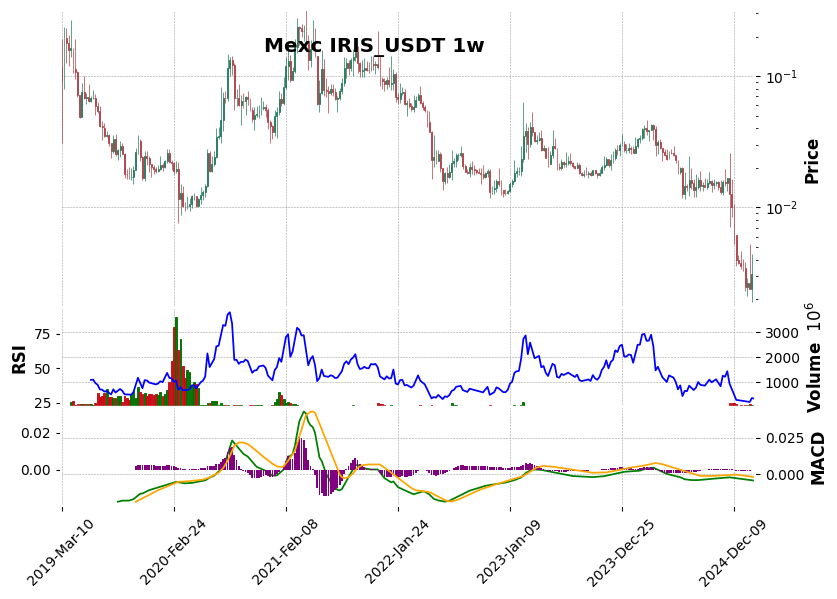Click the RSI 75 tick label
The height and width of the screenshot is (599, 837).
42,335
